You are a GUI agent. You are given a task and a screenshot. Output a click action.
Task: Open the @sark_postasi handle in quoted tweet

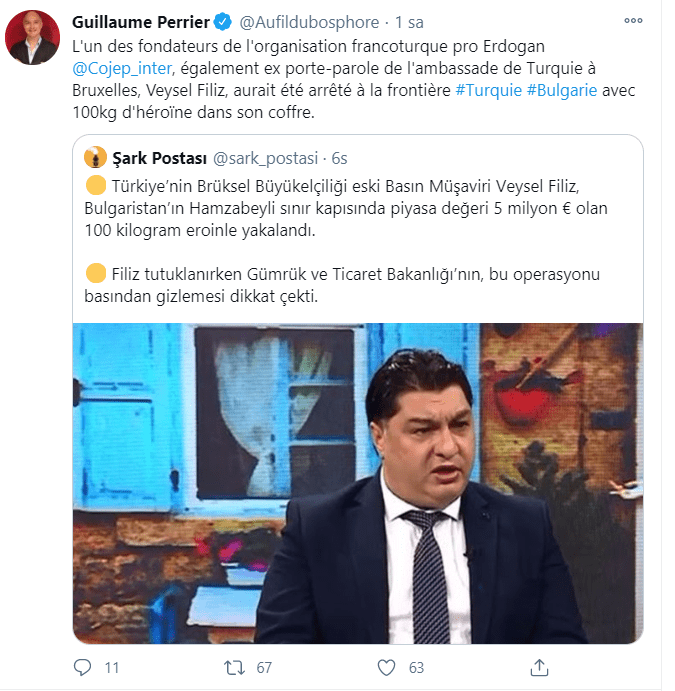click(265, 158)
